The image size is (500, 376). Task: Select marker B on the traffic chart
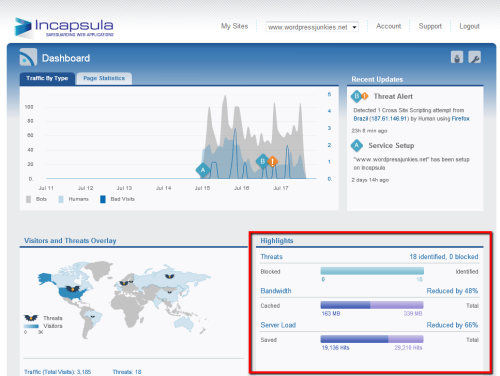click(x=262, y=161)
